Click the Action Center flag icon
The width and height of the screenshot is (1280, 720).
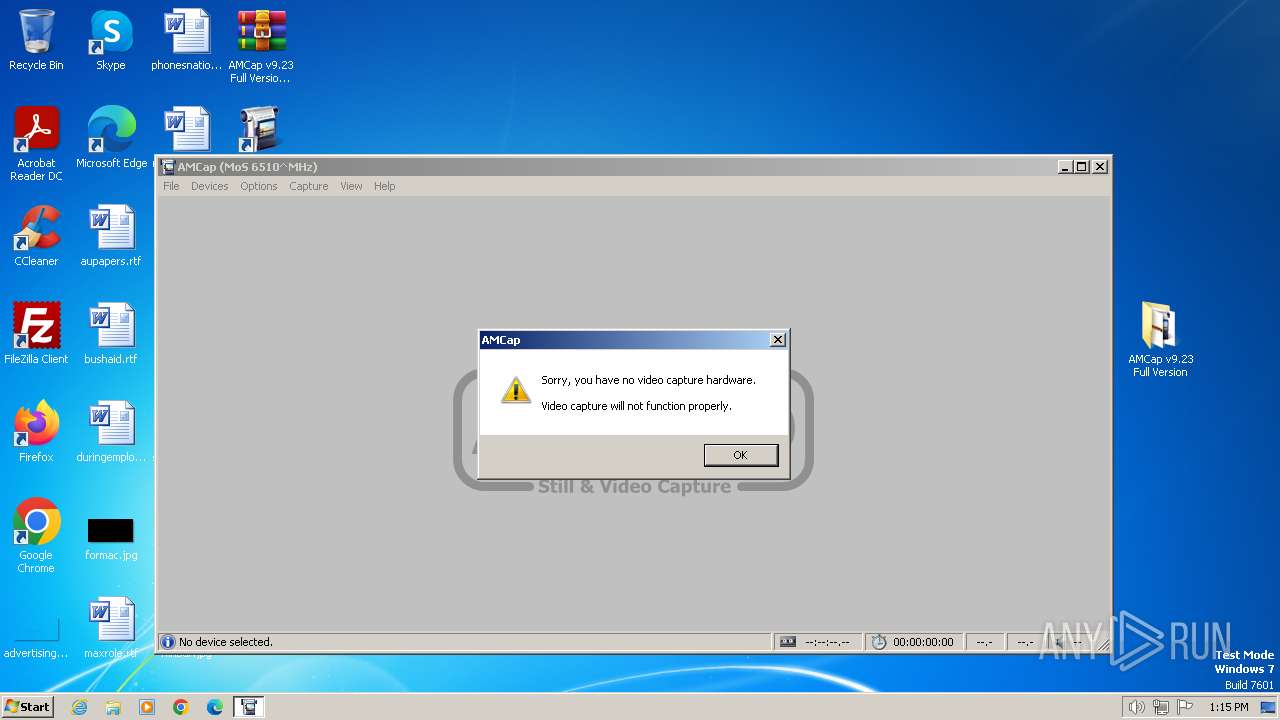(x=1185, y=707)
